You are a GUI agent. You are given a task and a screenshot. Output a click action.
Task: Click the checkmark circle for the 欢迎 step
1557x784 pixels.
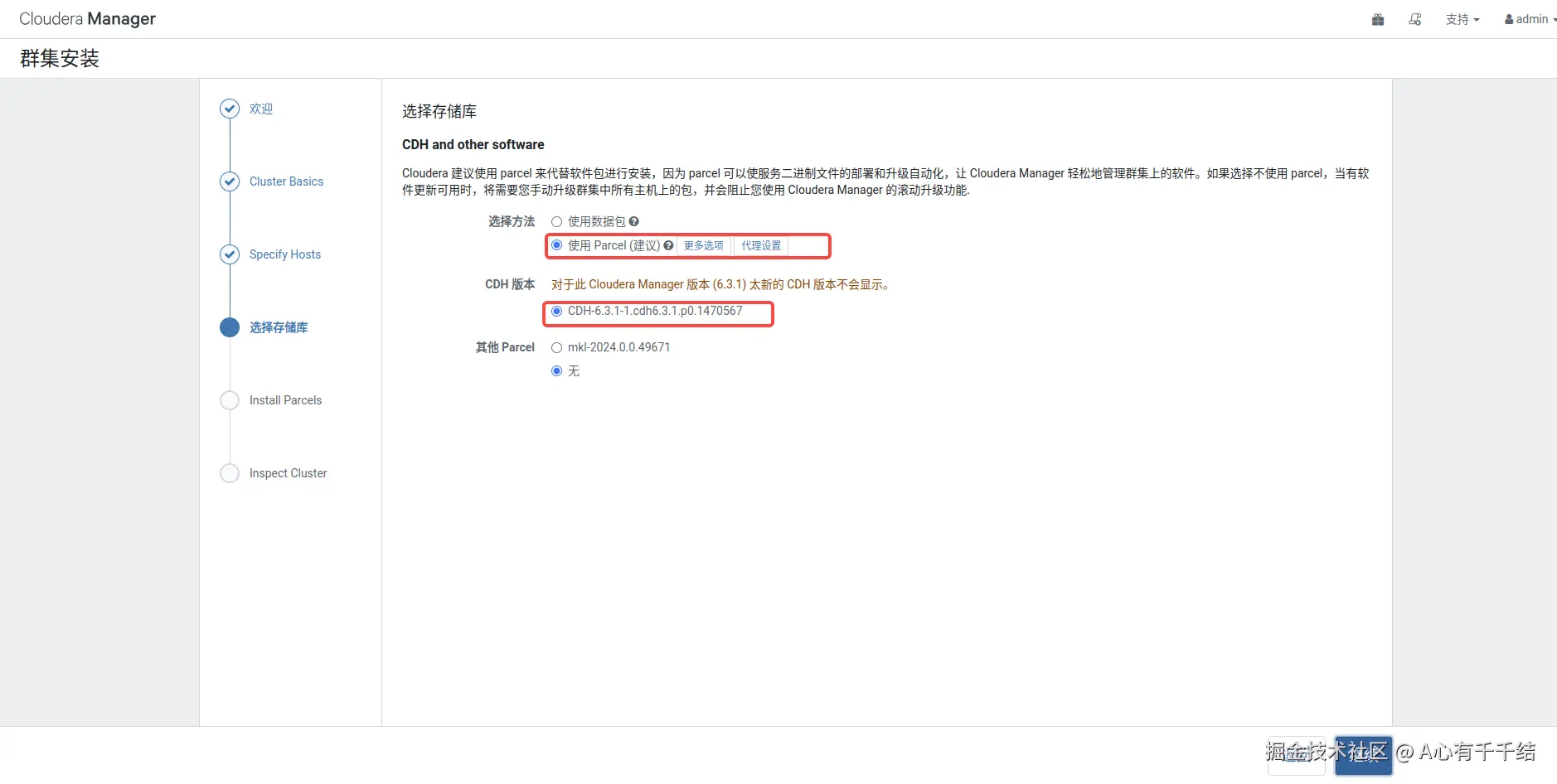click(x=230, y=109)
